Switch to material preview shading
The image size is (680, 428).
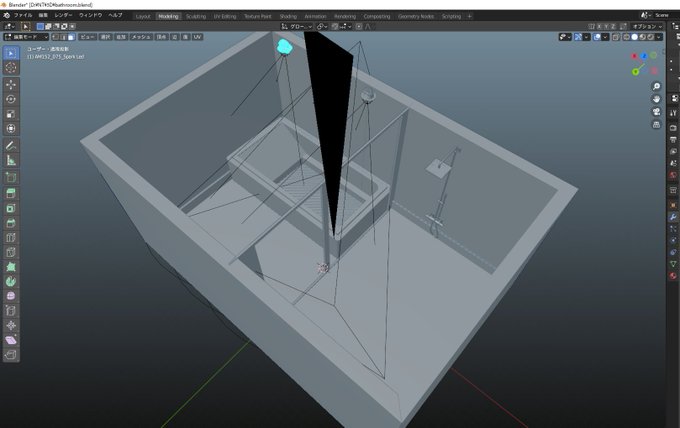[x=642, y=37]
